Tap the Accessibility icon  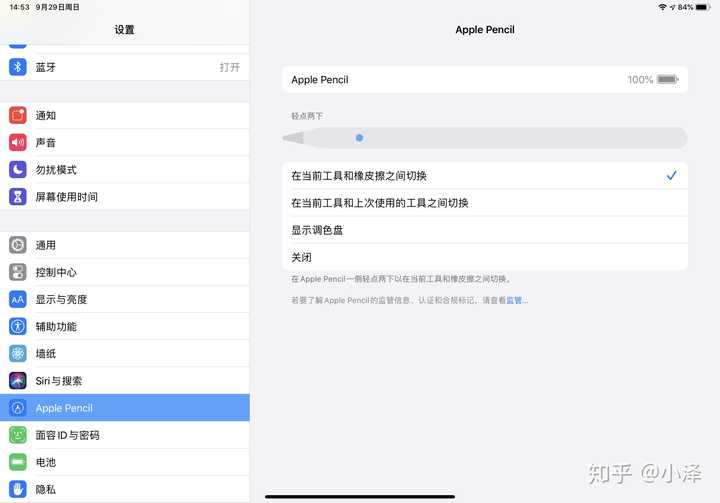[x=17, y=327]
